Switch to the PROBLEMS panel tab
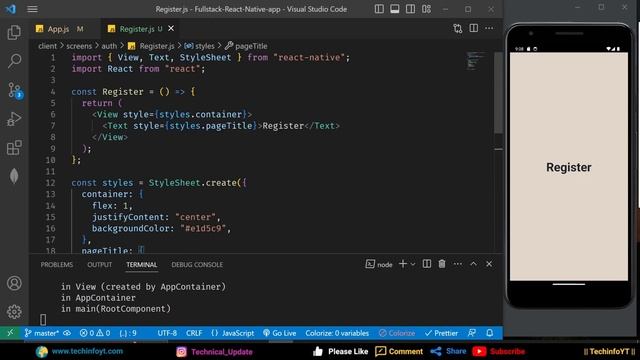The height and width of the screenshot is (360, 640). point(57,264)
